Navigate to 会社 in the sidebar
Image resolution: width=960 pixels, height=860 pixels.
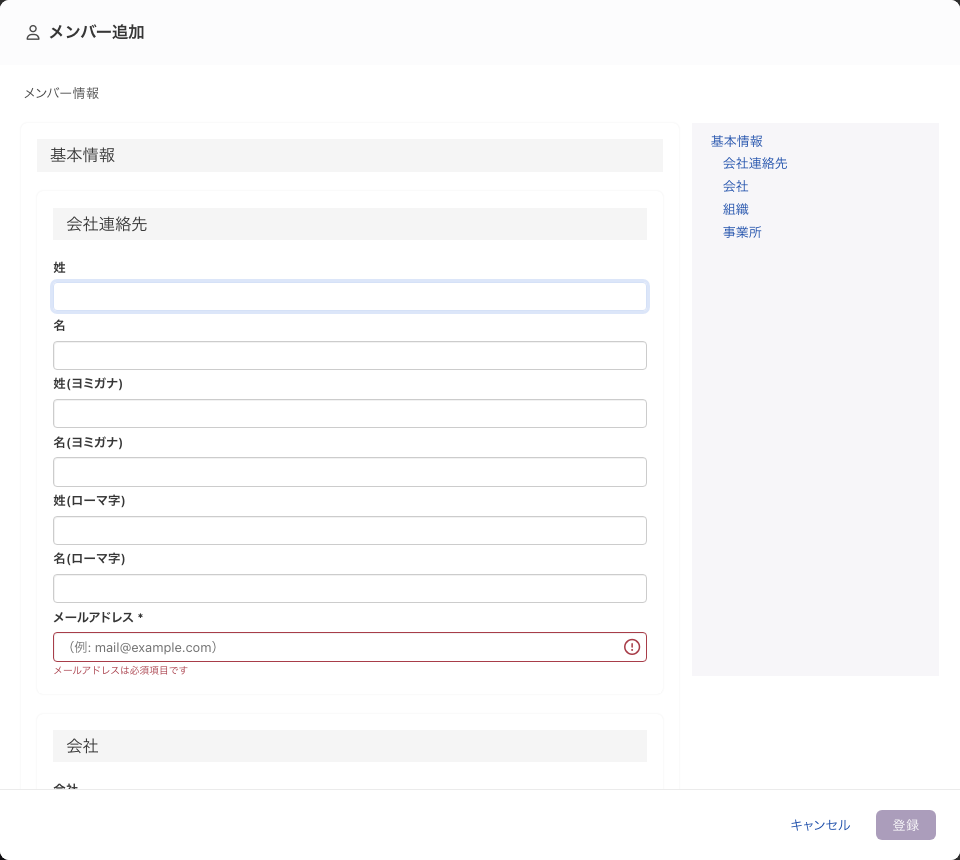point(735,186)
